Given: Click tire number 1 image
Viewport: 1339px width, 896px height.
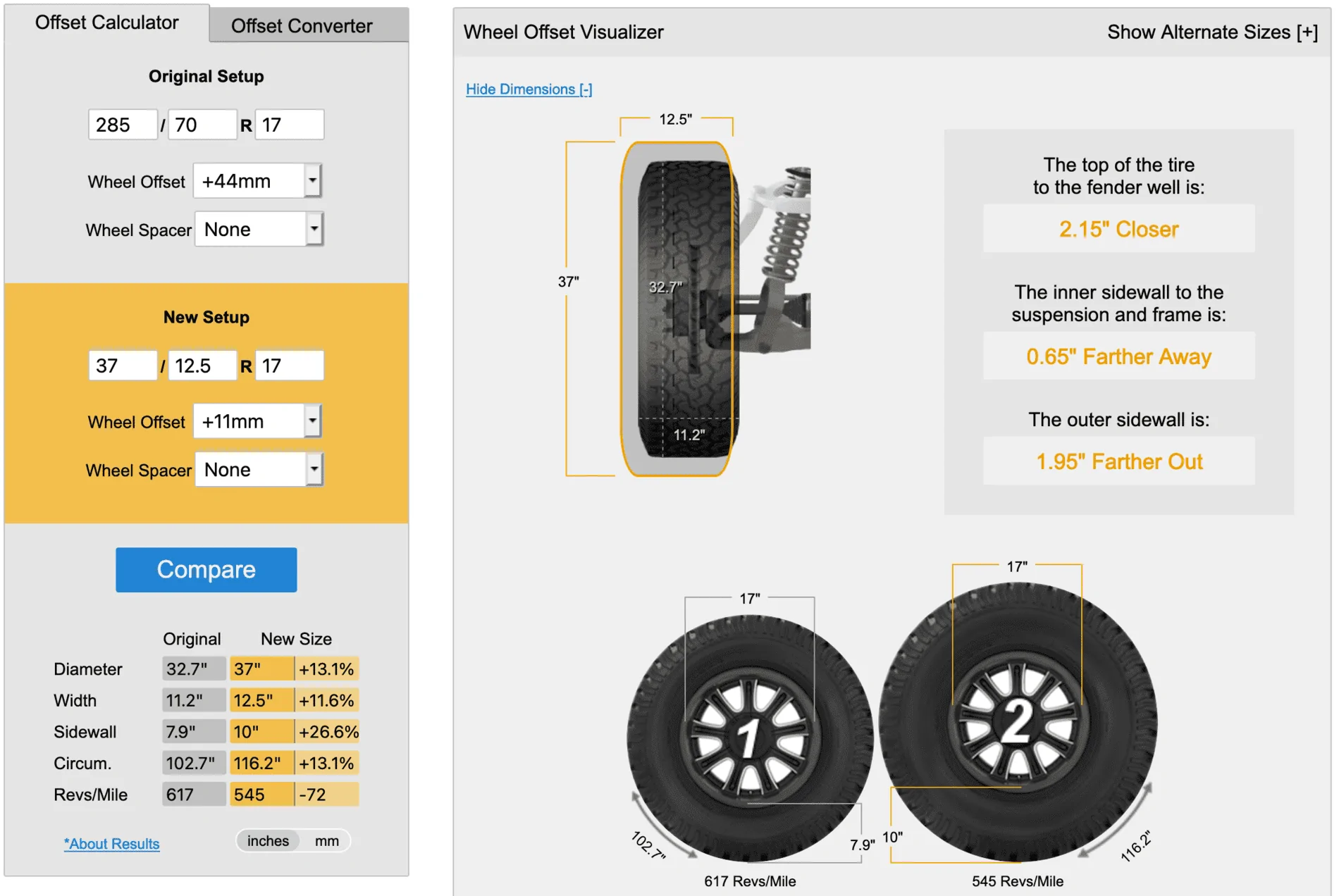Looking at the screenshot, I should pyautogui.click(x=750, y=738).
